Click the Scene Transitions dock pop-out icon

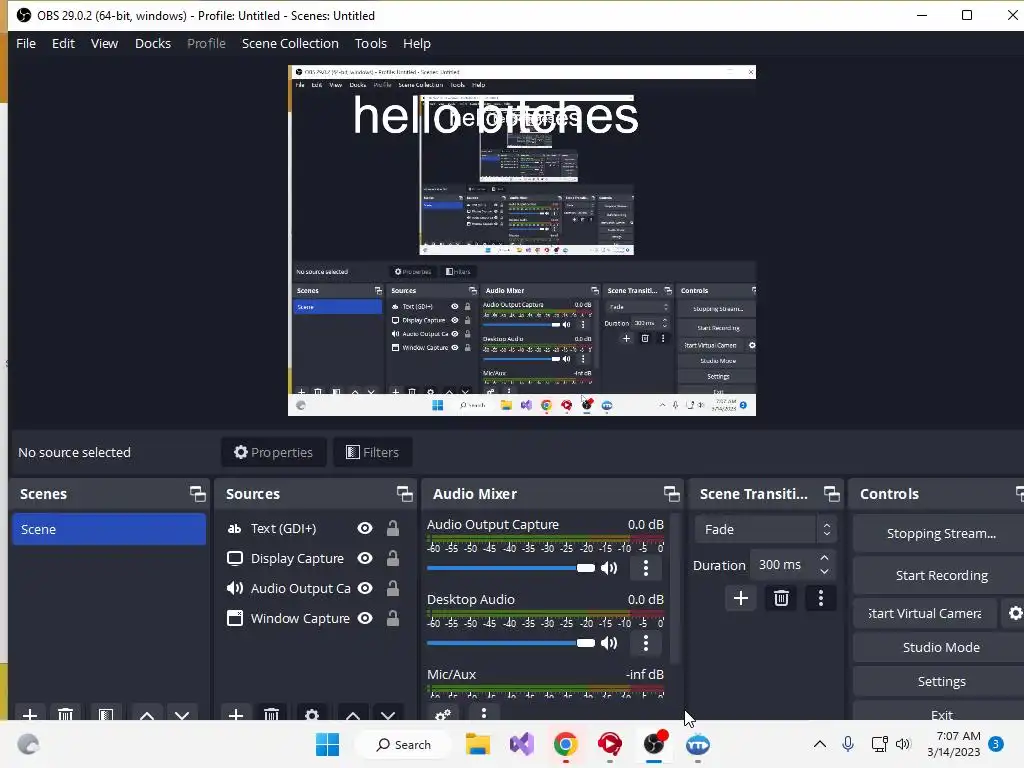point(831,494)
